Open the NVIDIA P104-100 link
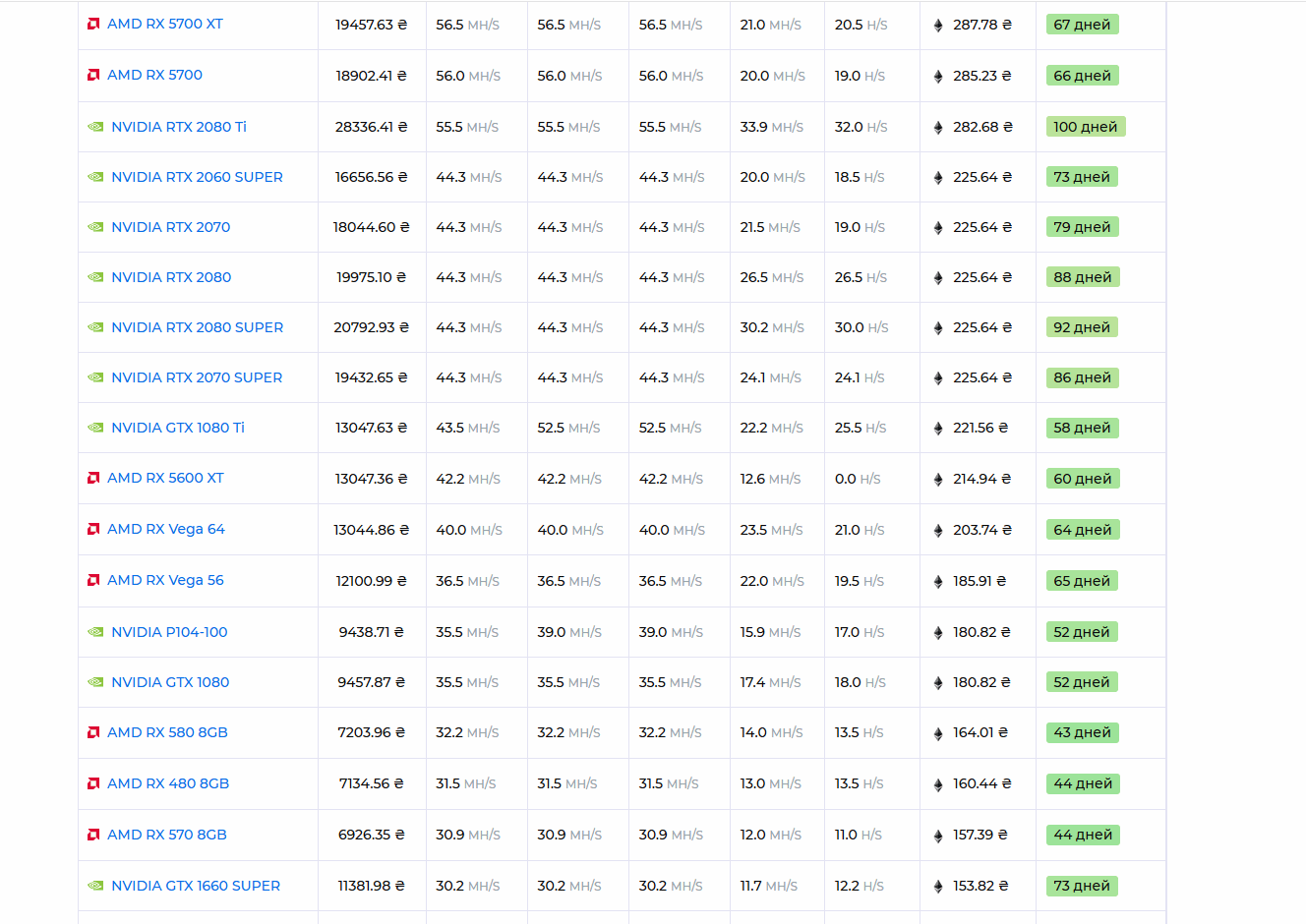This screenshot has width=1306, height=924. point(169,632)
